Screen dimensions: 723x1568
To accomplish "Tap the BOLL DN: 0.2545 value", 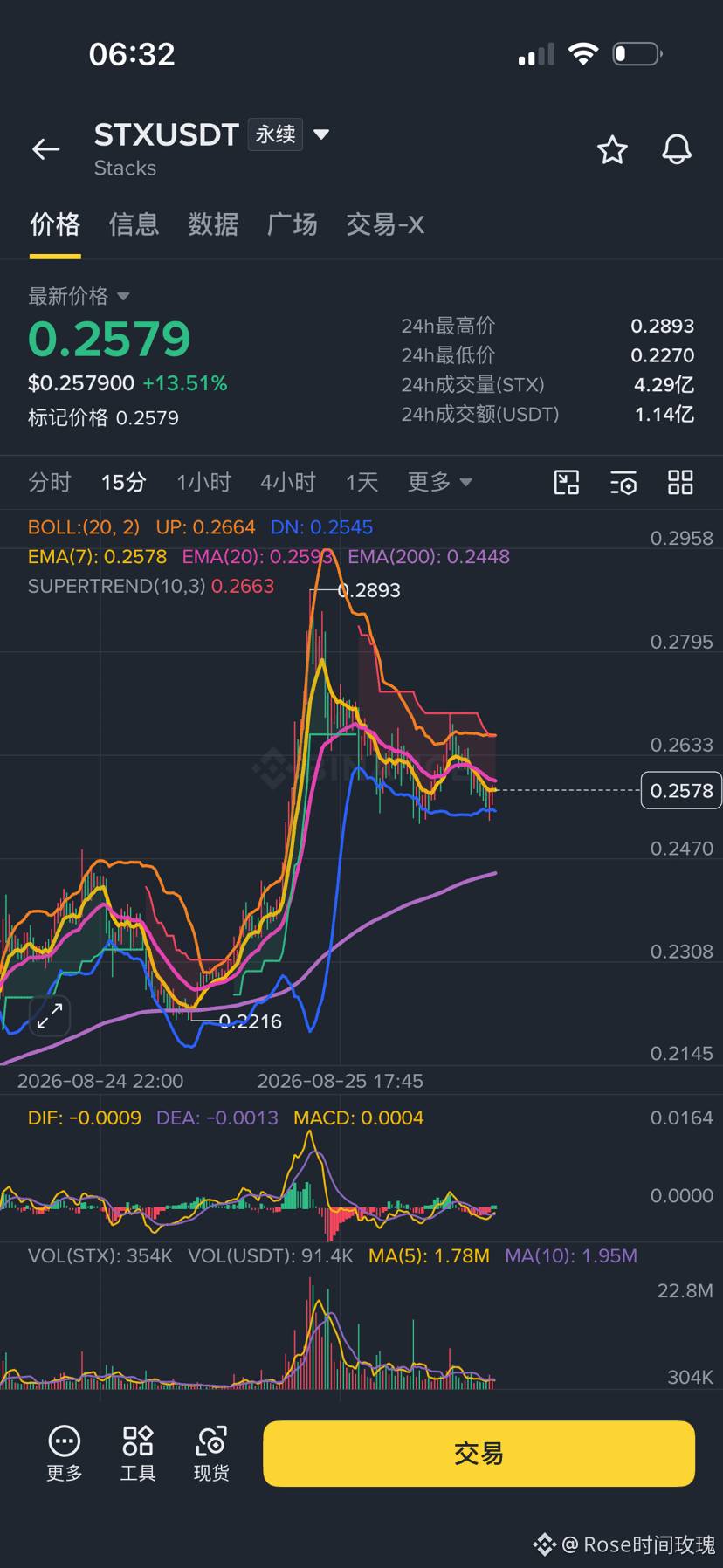I will [321, 527].
